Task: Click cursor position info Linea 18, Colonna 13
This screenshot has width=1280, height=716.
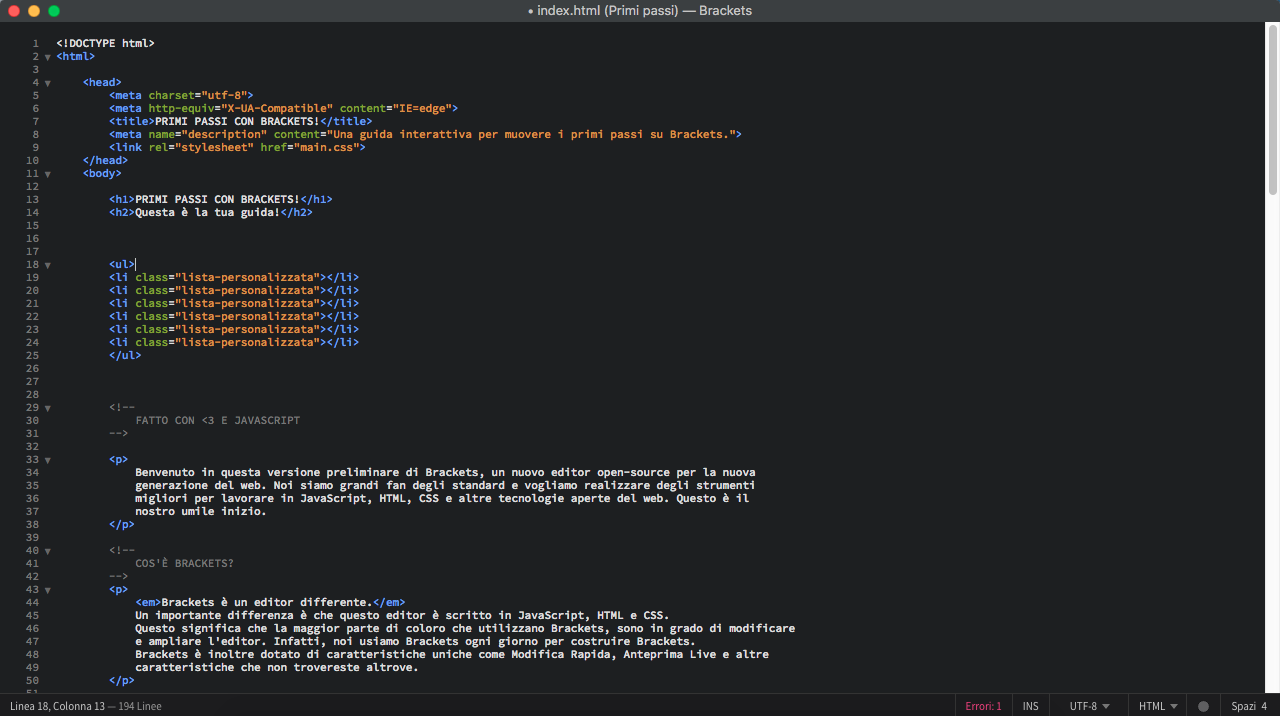Action: pos(57,706)
